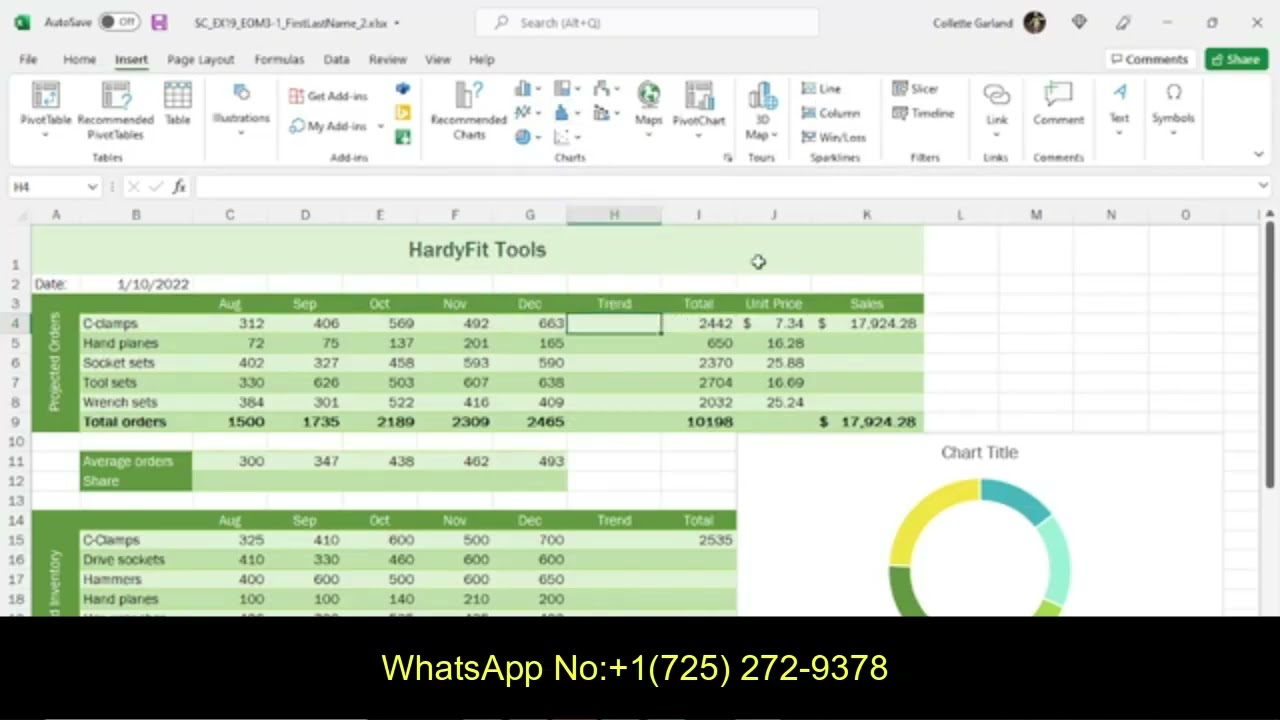Open the Maps chart menu
The height and width of the screenshot is (720, 1280).
pyautogui.click(x=648, y=108)
